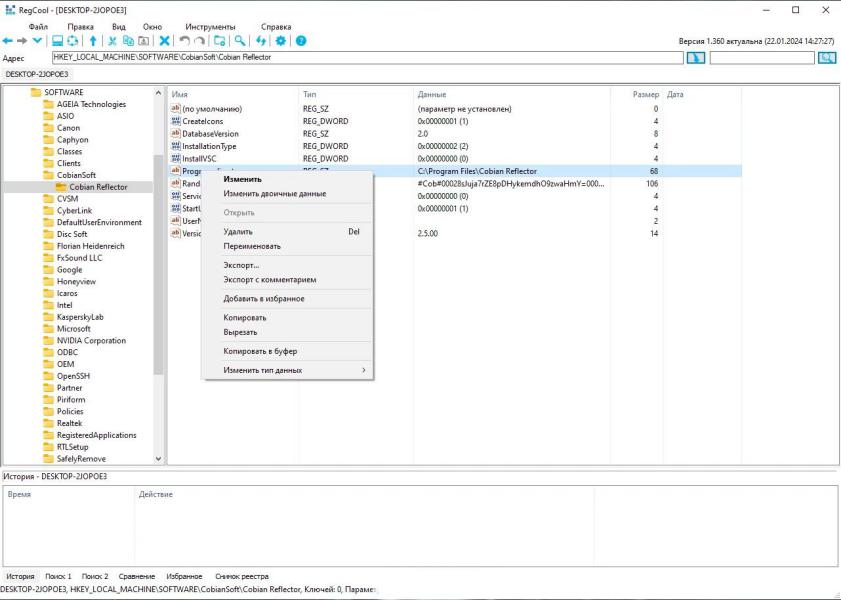Go back with the left arrow toolbar icon
The height and width of the screenshot is (600, 841).
click(8, 41)
